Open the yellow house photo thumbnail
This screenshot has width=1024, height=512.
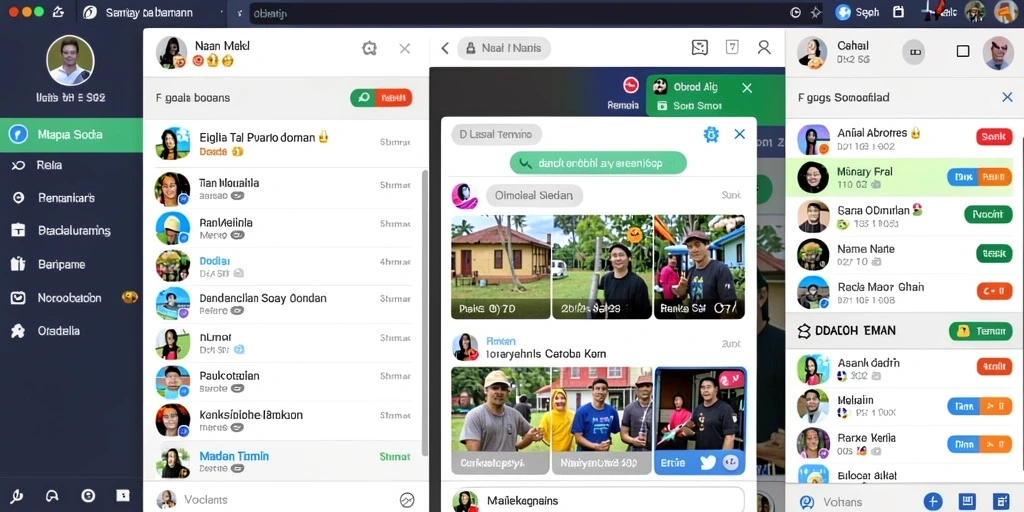pyautogui.click(x=501, y=267)
